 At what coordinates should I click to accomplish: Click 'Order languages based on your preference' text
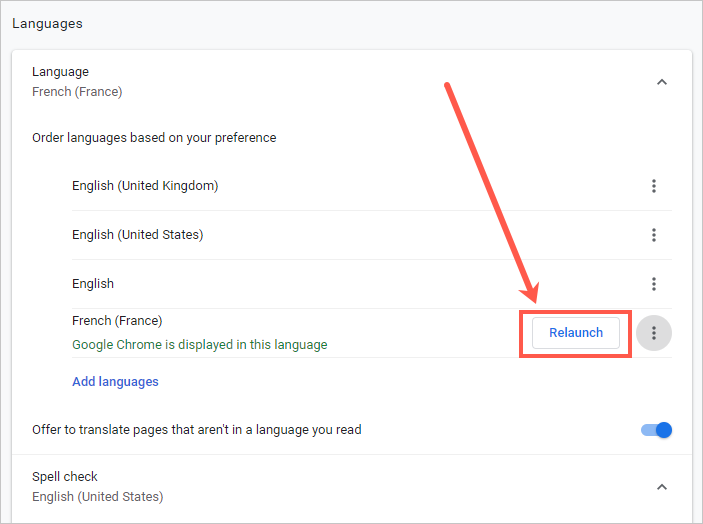pyautogui.click(x=154, y=137)
